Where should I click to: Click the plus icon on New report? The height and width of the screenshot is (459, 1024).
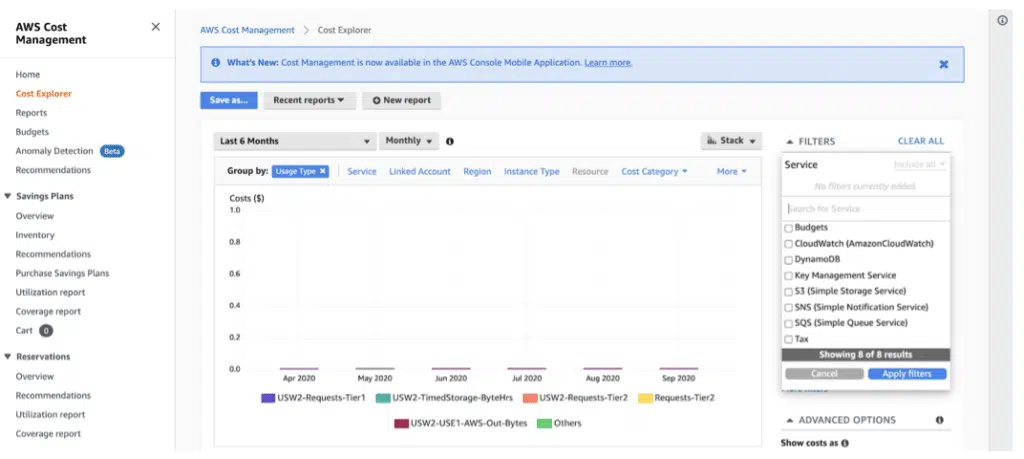376,101
